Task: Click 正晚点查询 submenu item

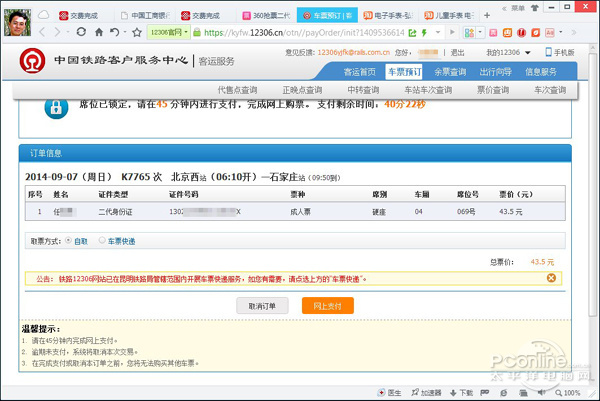Action: coord(302,90)
